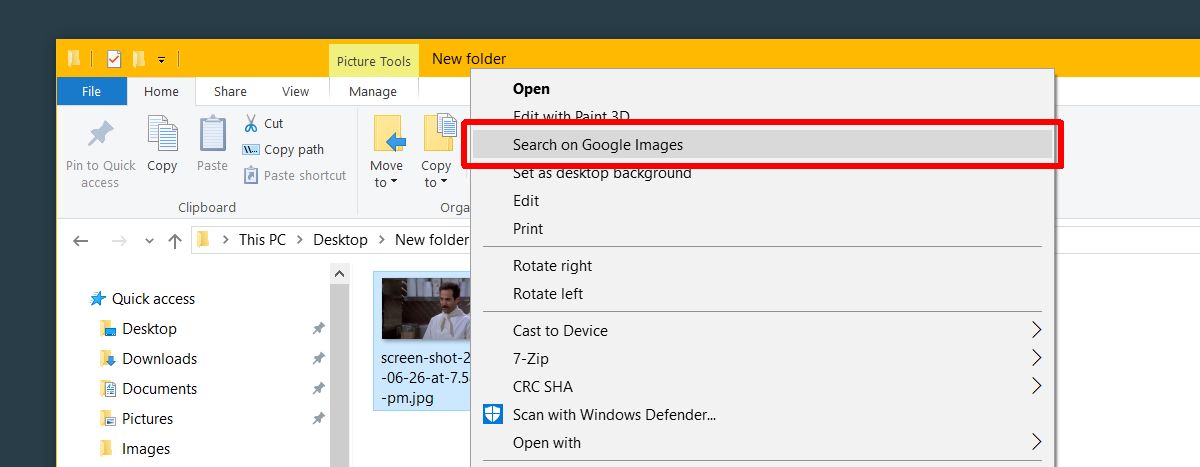The width and height of the screenshot is (1200, 467).
Task: Open Images folder in the navigation pane
Action: 146,449
